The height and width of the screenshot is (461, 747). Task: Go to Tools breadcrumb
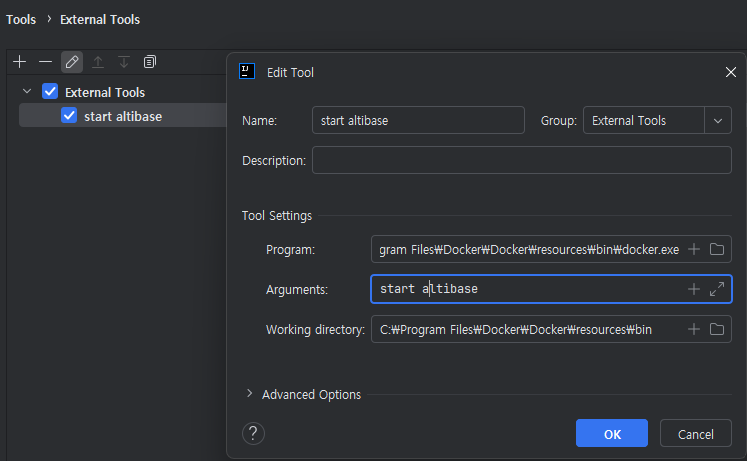(21, 19)
